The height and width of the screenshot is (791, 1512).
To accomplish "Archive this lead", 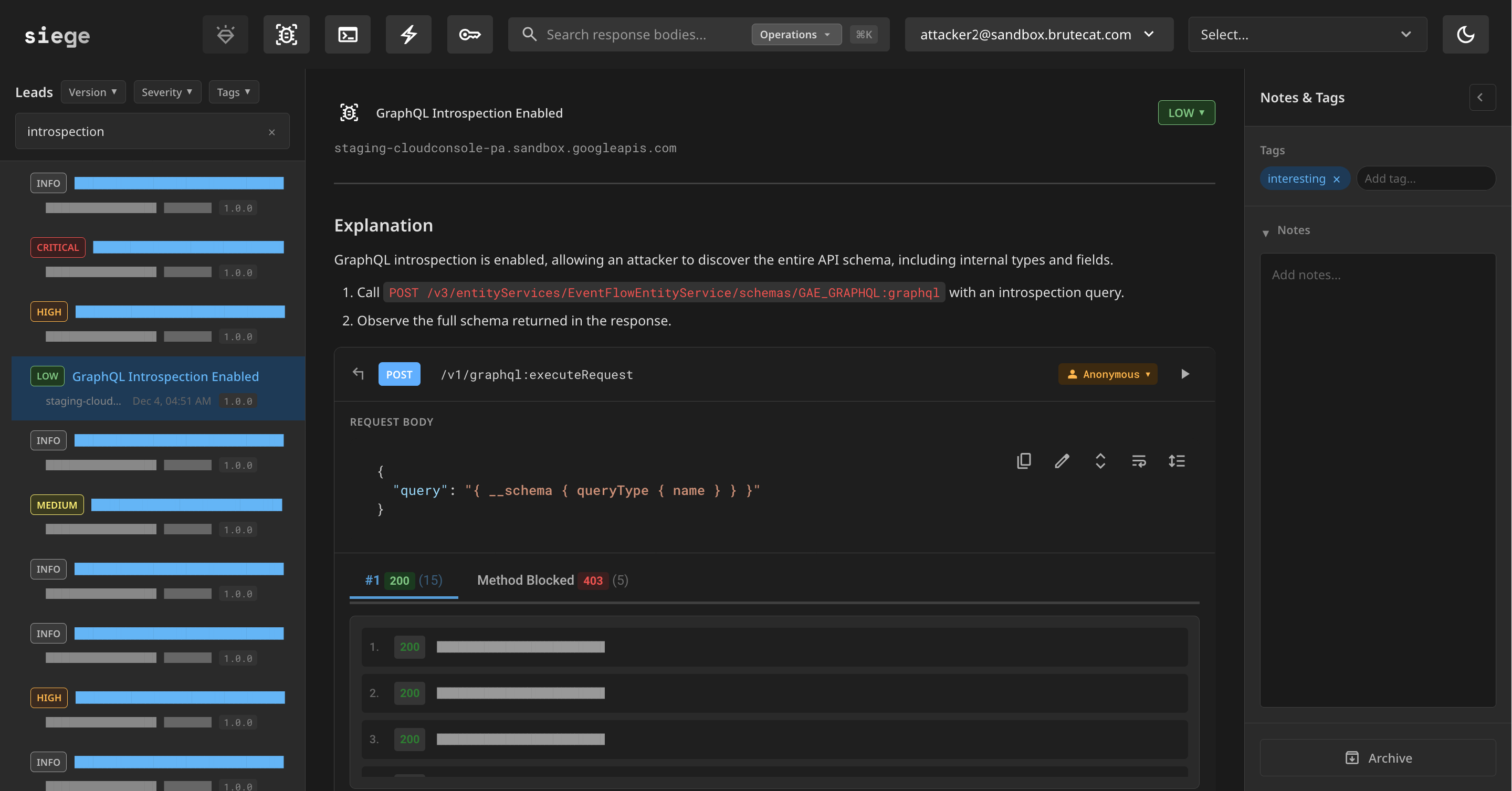I will coord(1378,758).
